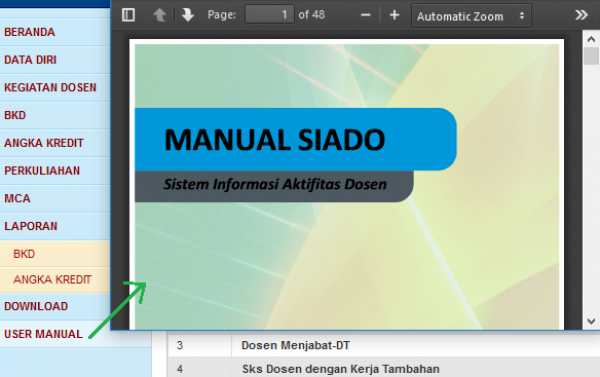Open the DATA DIRI menu

(x=55, y=60)
